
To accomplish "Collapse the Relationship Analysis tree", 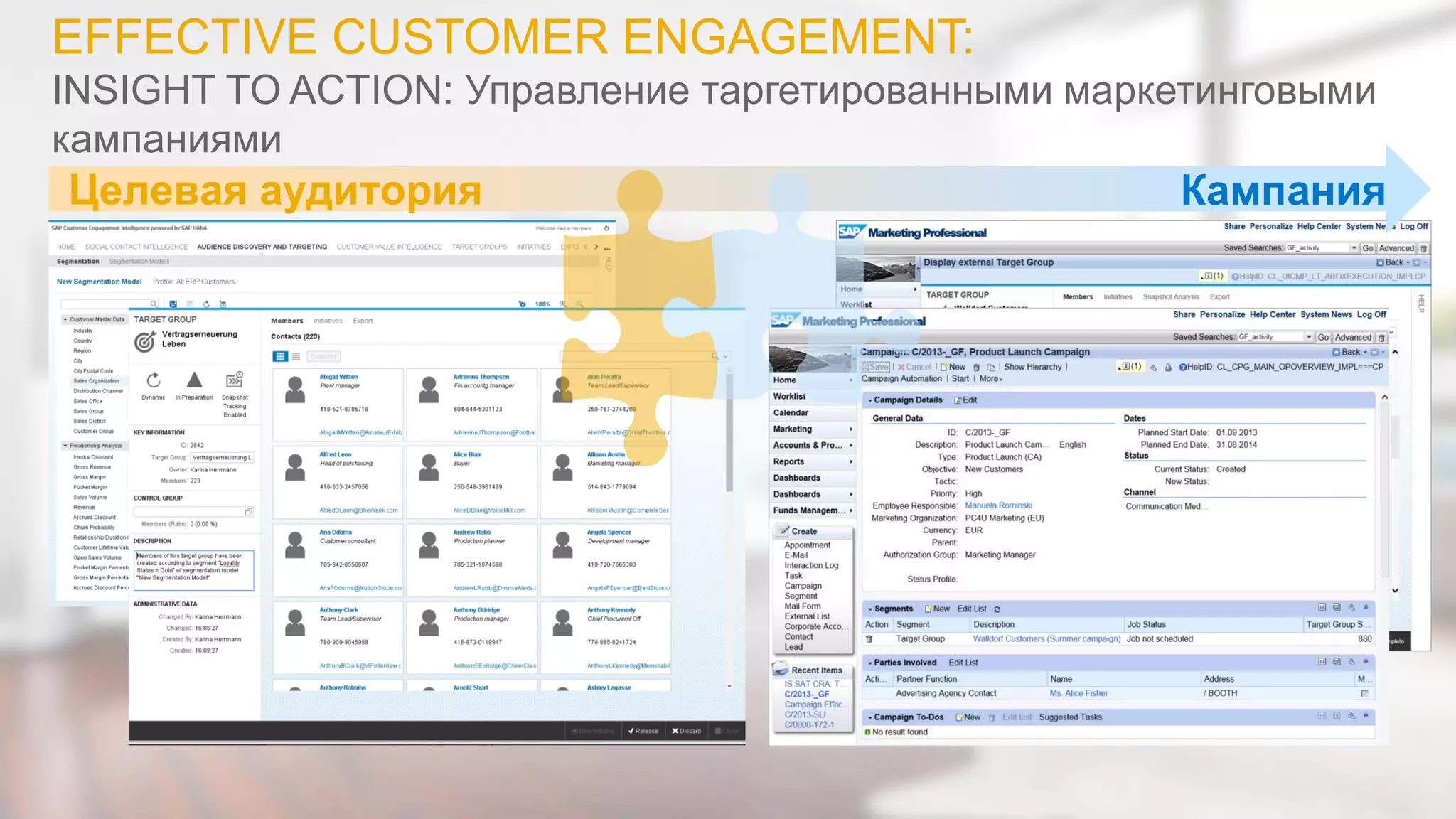I will click(x=65, y=446).
